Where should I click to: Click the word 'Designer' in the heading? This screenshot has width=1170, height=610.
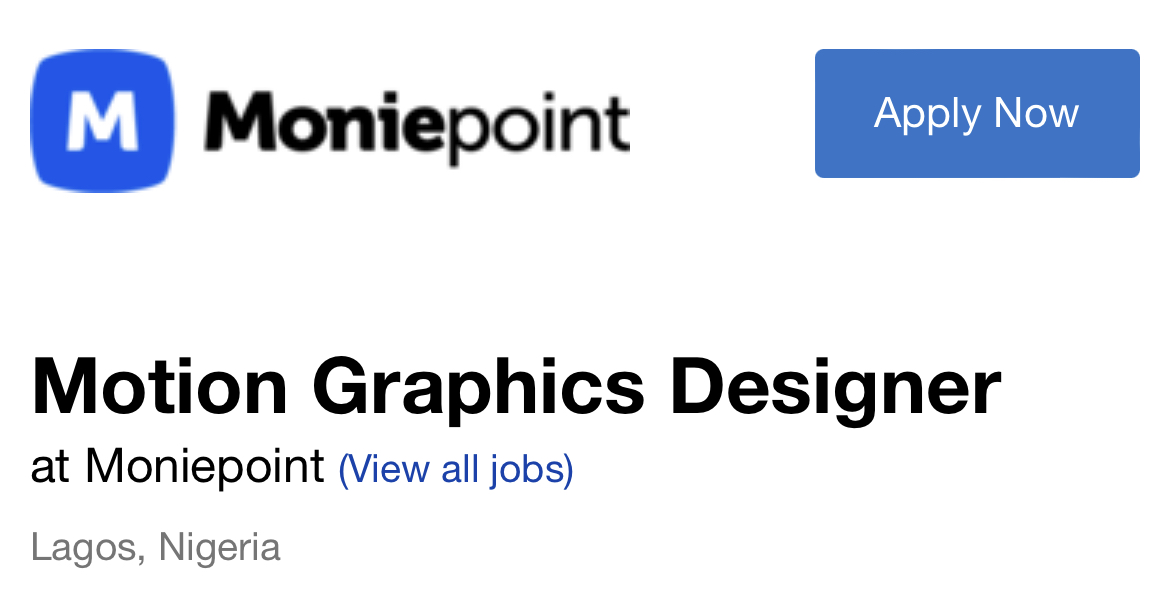click(x=835, y=389)
